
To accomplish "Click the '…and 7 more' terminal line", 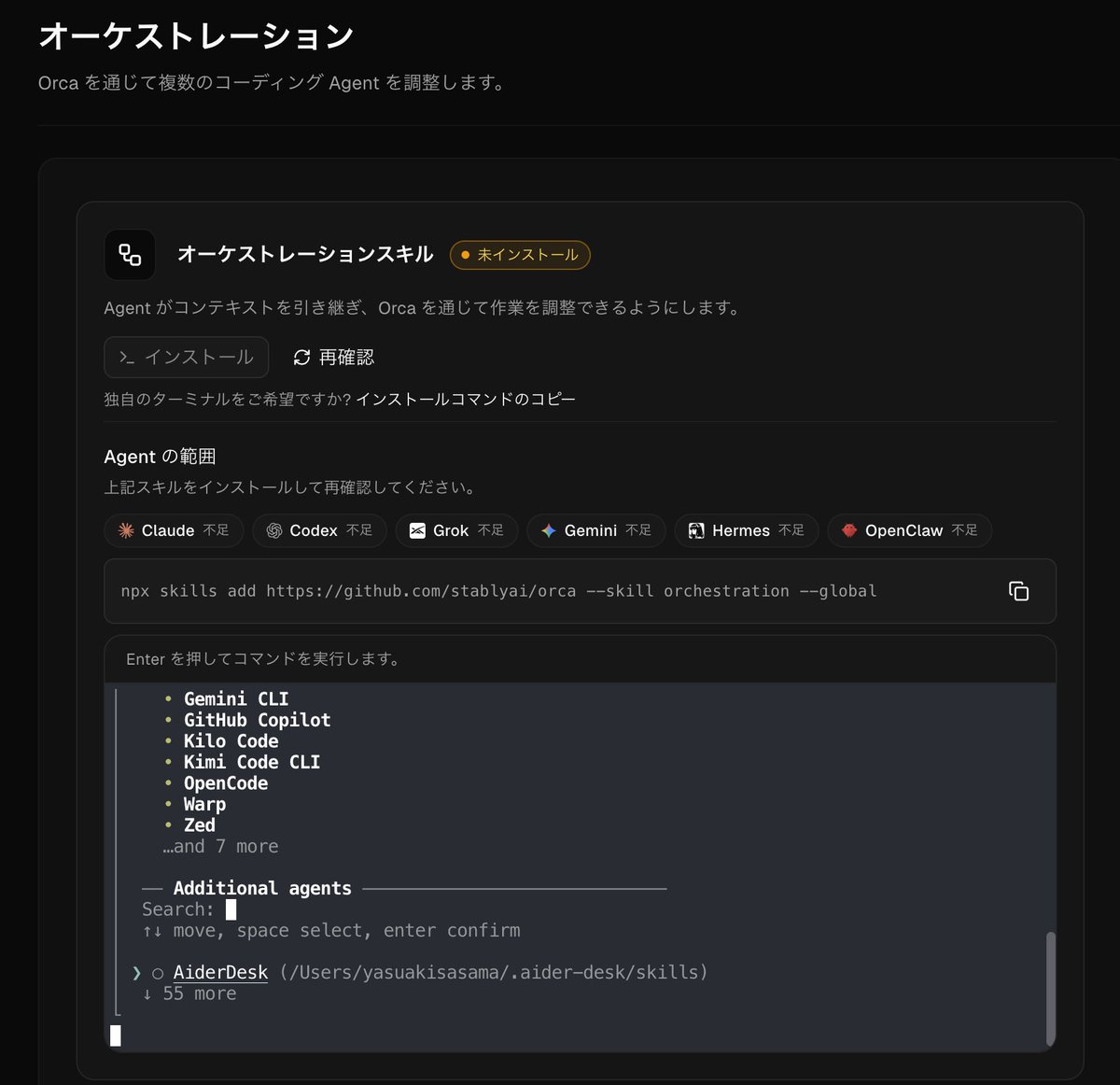I will 220,846.
